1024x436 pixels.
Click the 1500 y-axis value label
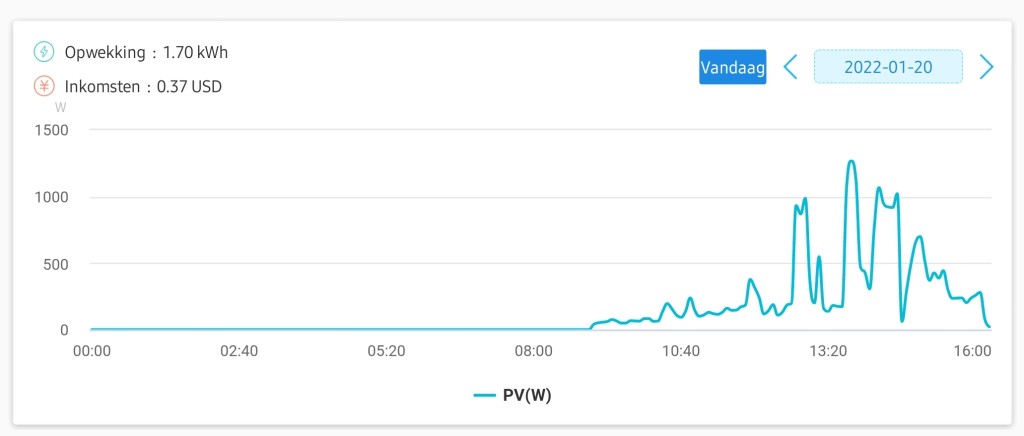click(51, 130)
